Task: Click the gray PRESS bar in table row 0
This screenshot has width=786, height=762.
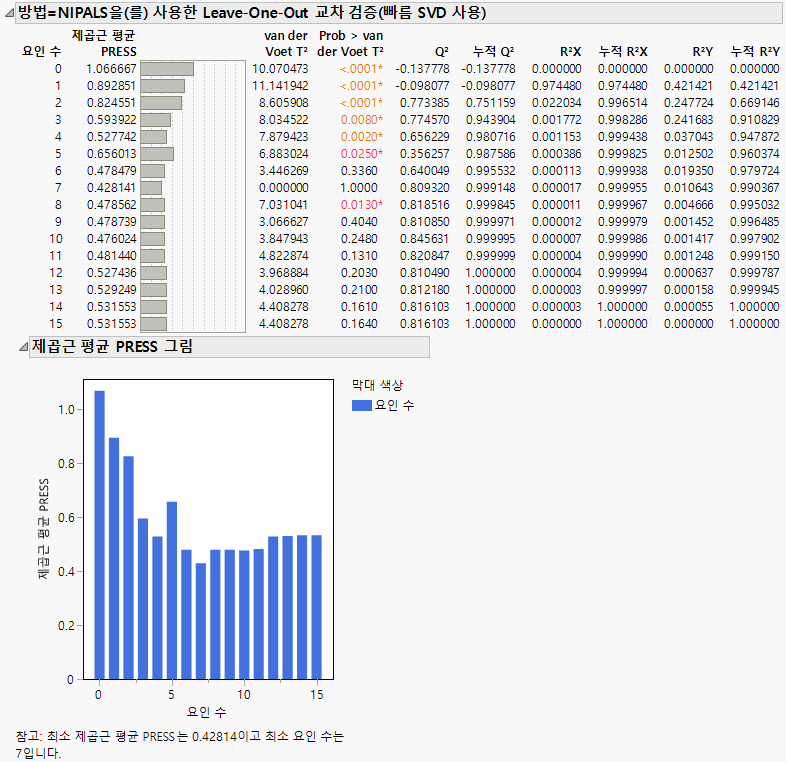Action: pyautogui.click(x=167, y=69)
